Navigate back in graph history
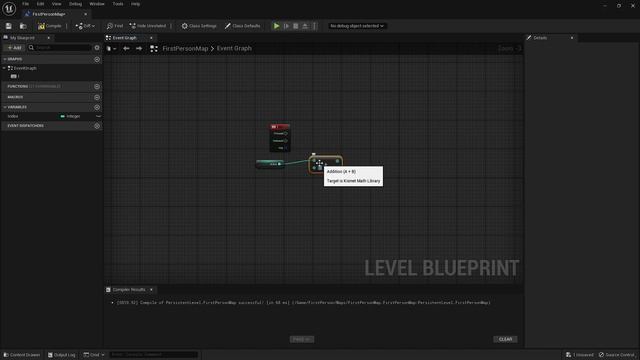The height and width of the screenshot is (360, 640). (126, 49)
